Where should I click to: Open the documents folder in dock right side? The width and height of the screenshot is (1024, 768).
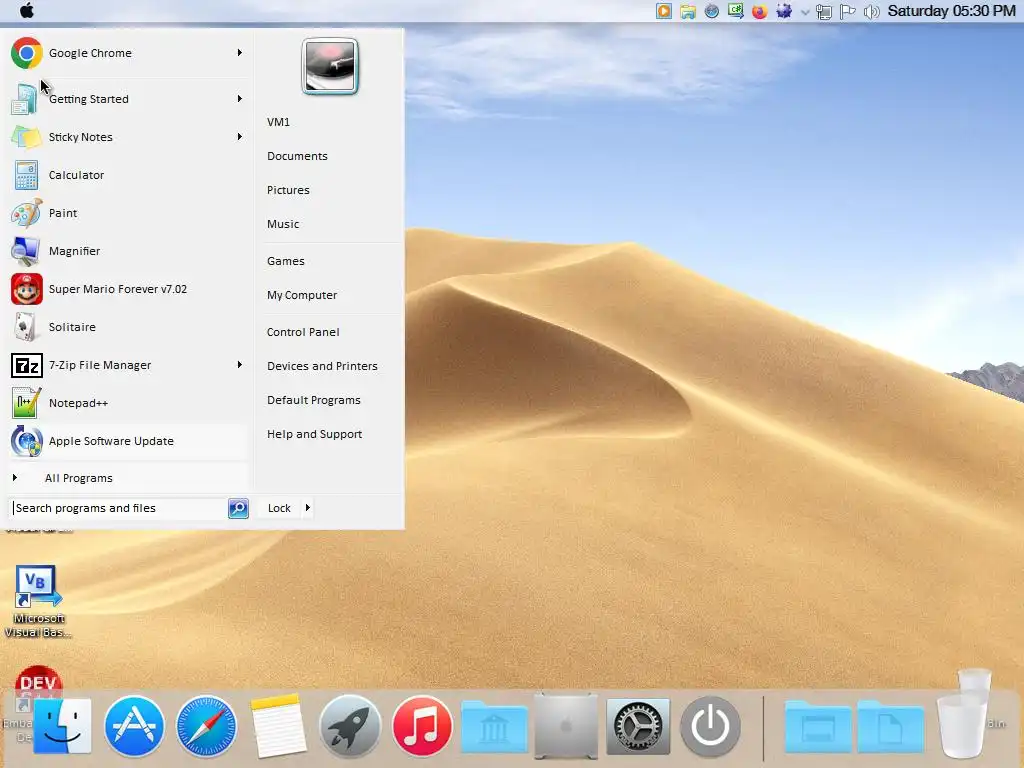point(890,727)
